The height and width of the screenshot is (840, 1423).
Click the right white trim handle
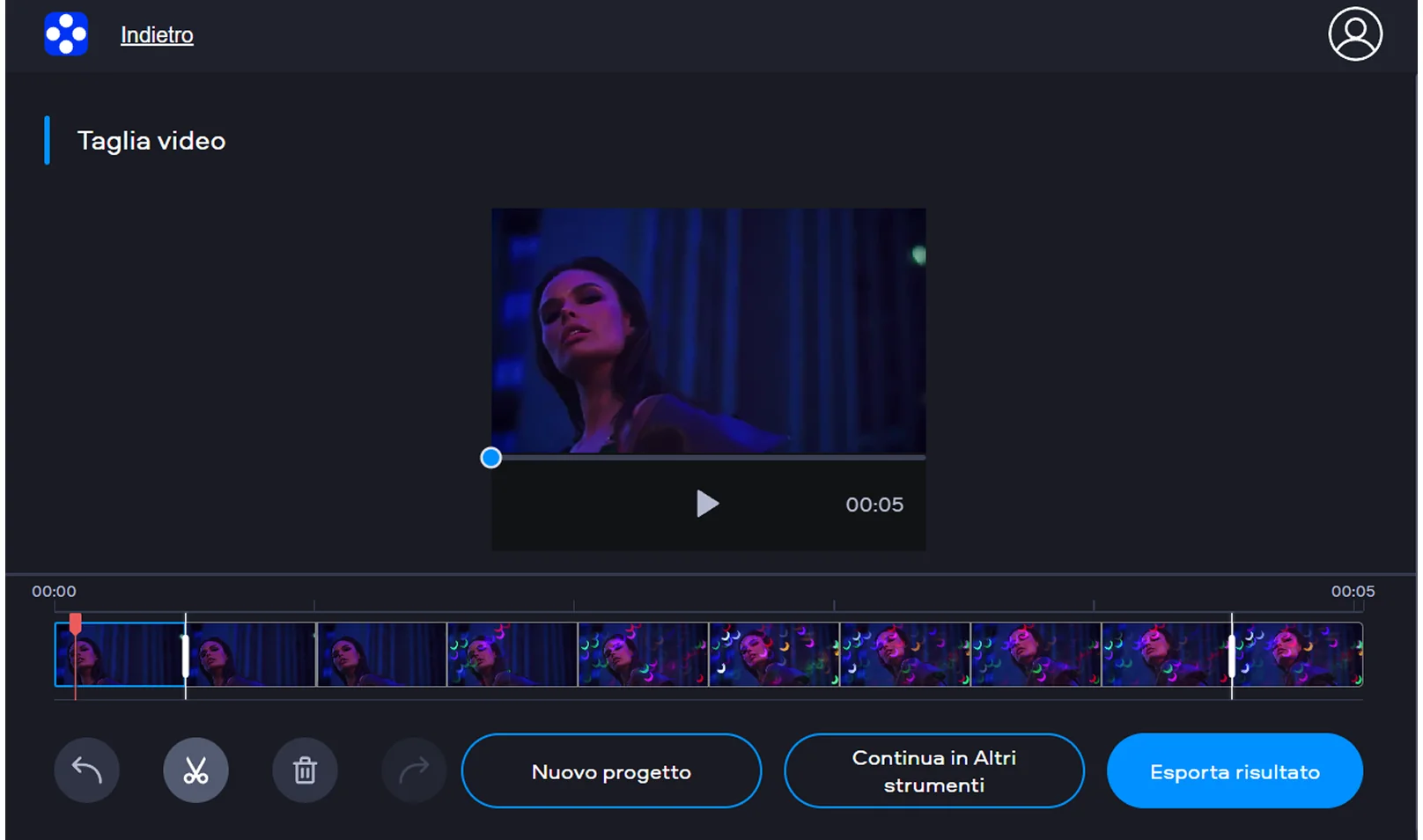click(x=1232, y=655)
